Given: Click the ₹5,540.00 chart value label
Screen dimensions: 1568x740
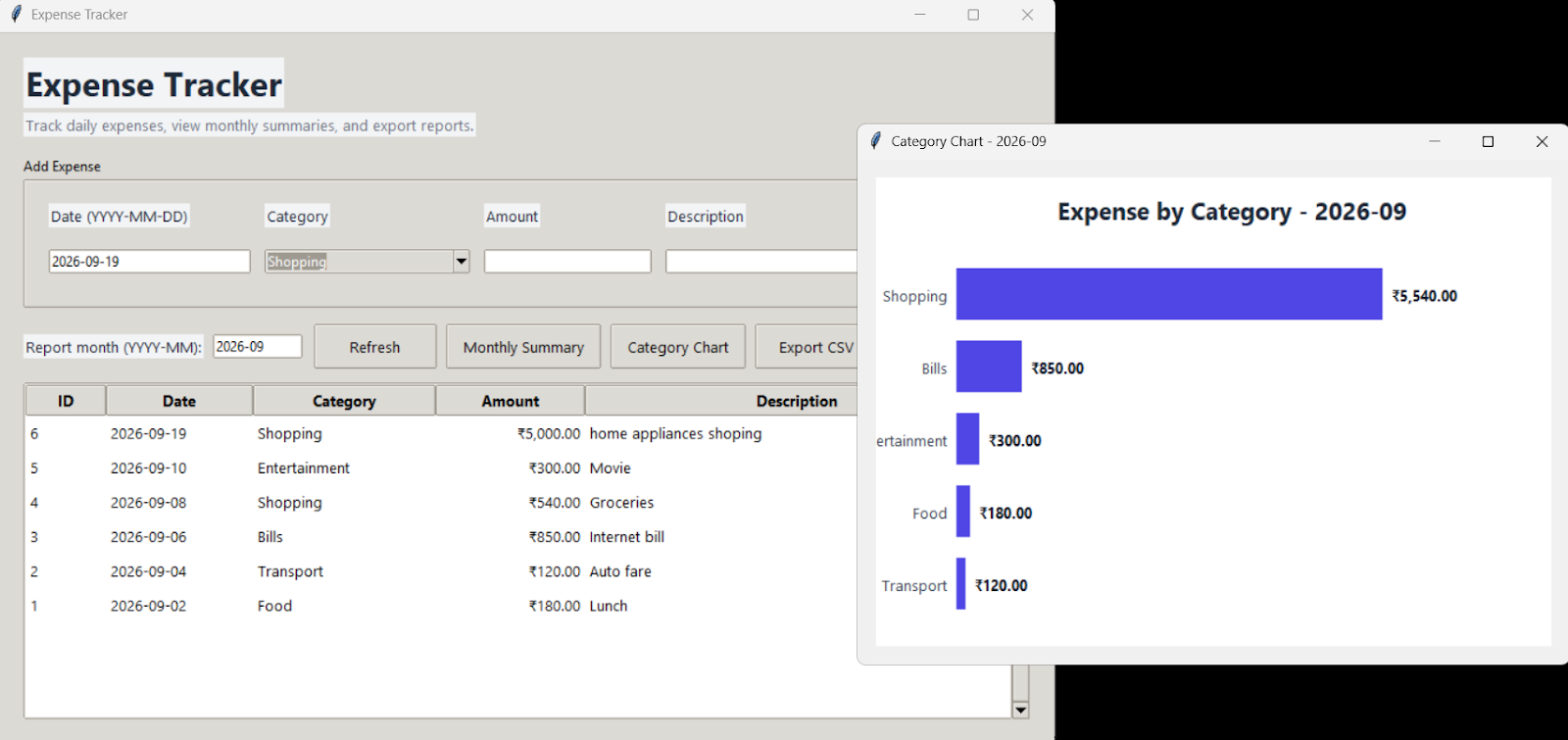Looking at the screenshot, I should coord(1425,296).
